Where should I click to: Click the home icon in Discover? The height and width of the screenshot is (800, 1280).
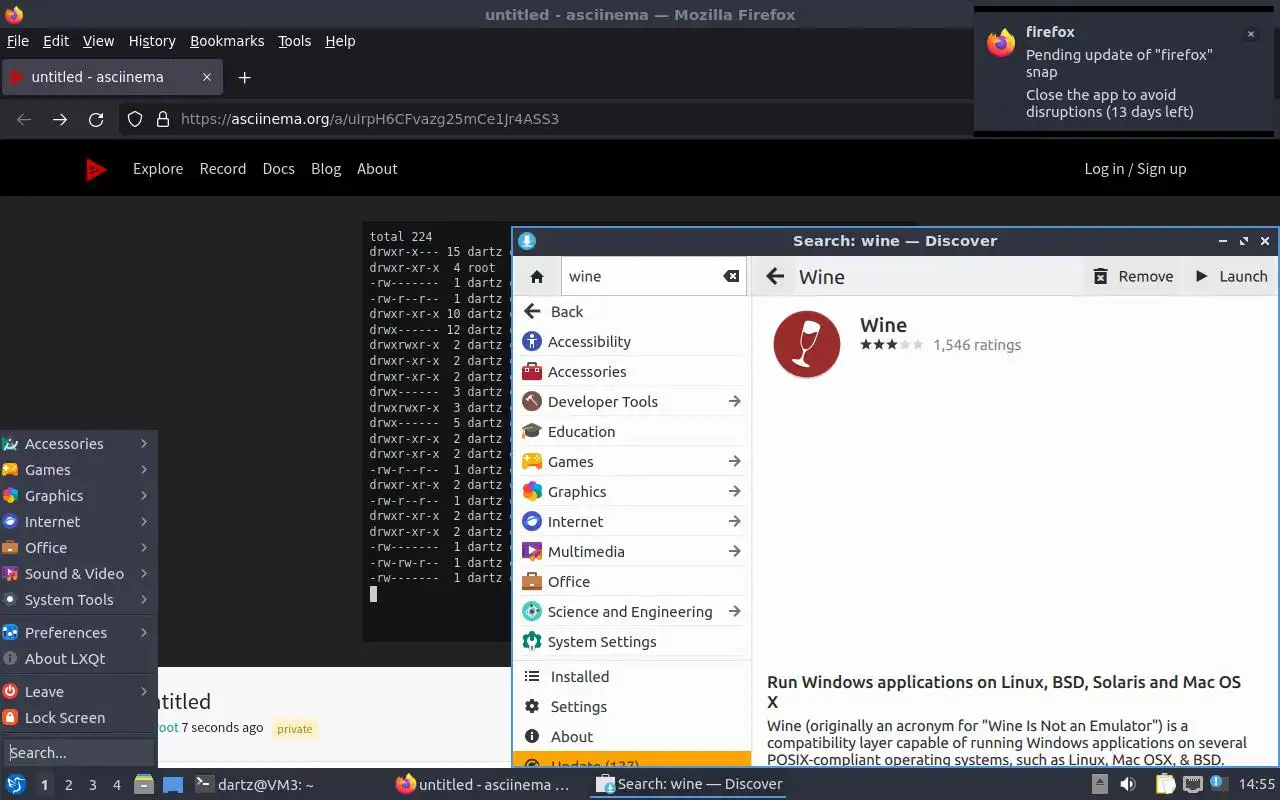(537, 277)
